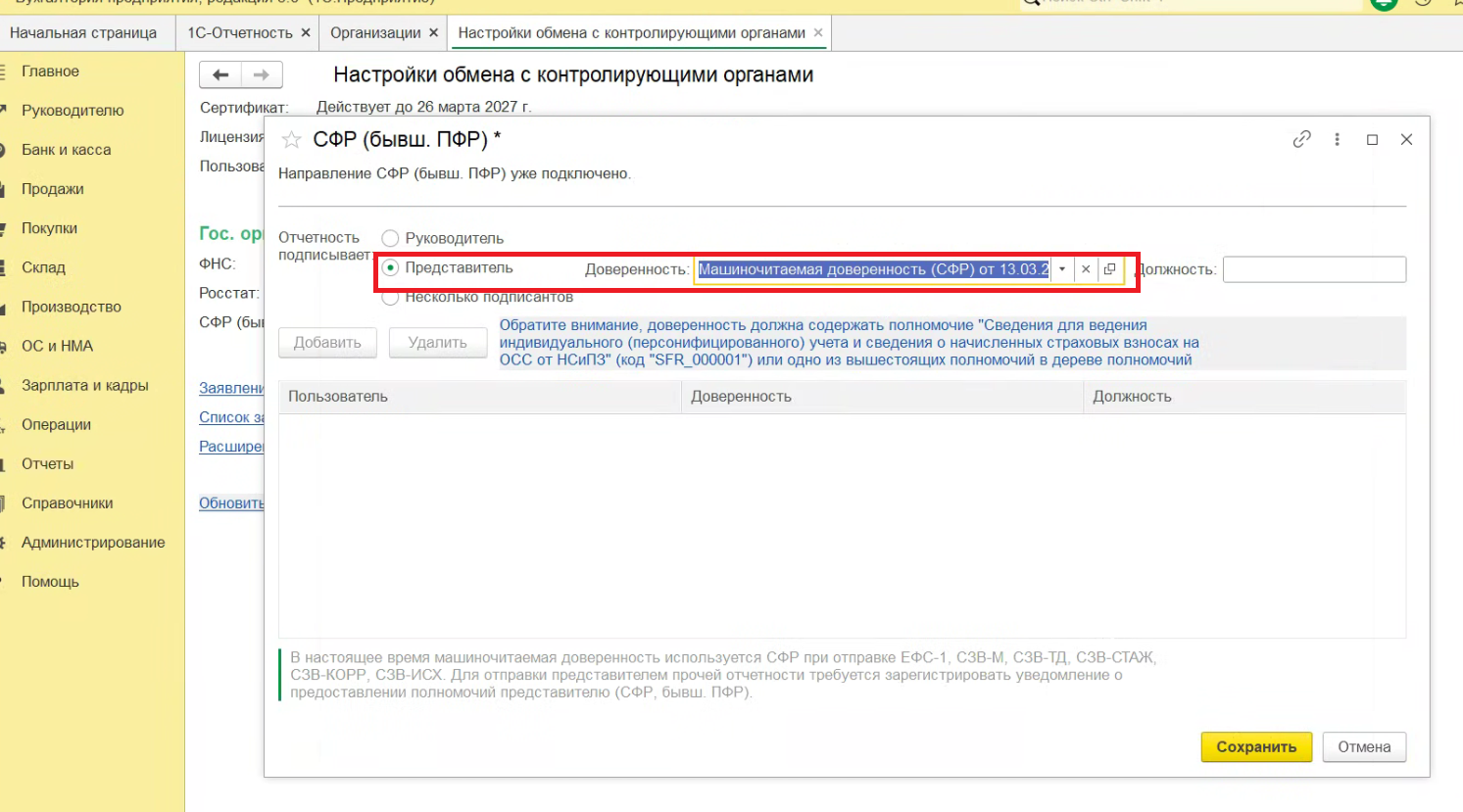Open the ОС и НМА section

coord(57,346)
